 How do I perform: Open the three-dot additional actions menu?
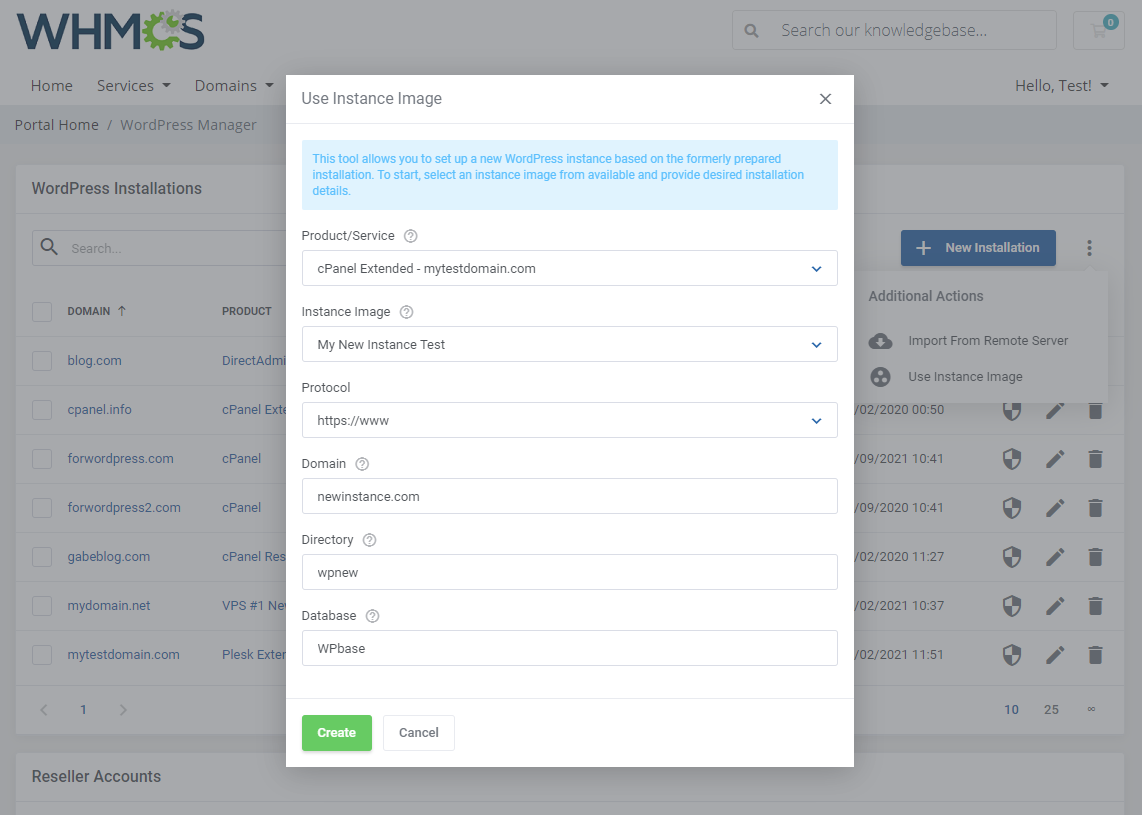coord(1089,248)
